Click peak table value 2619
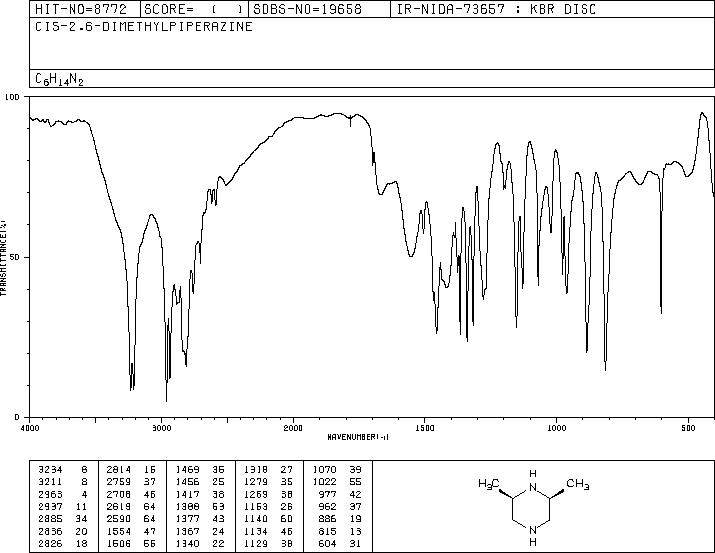Screen dimensions: 715x553 119,506
